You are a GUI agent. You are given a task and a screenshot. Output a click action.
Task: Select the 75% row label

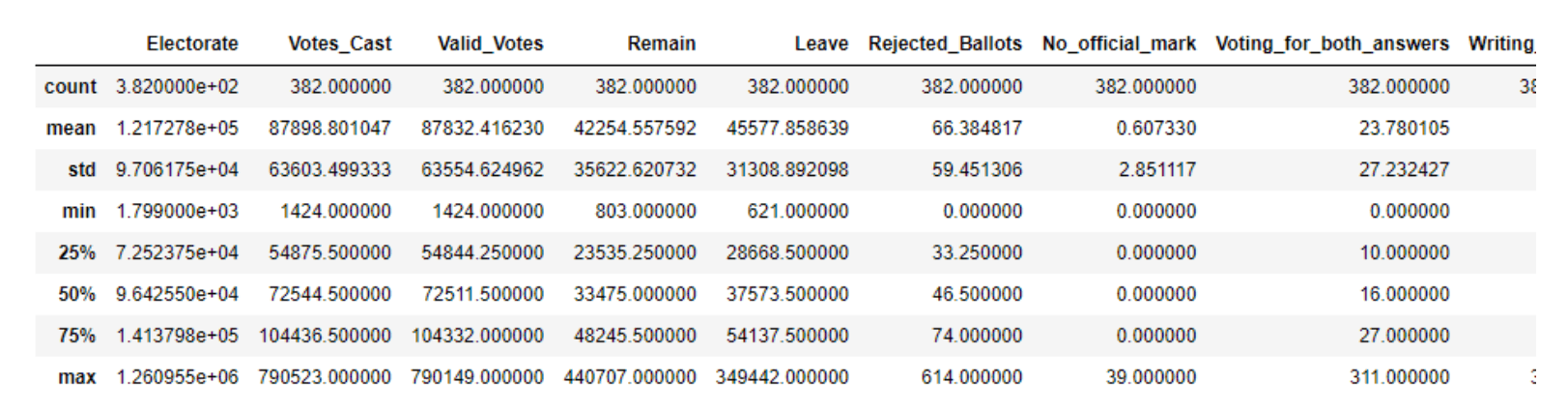[x=76, y=337]
